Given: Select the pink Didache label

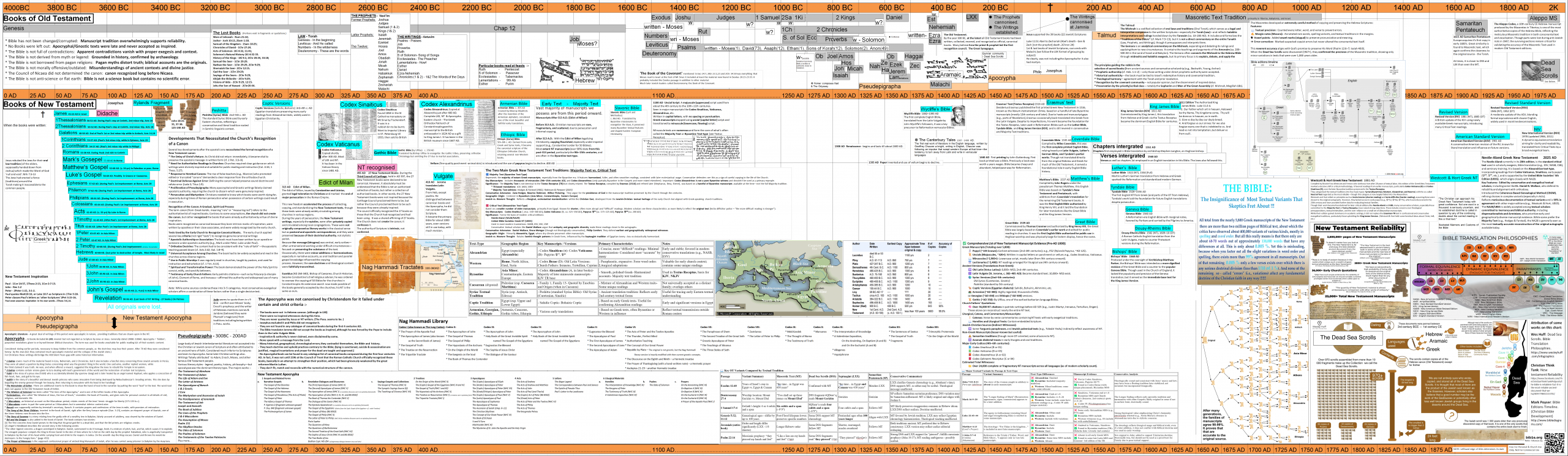Looking at the screenshot, I should [x=107, y=113].
